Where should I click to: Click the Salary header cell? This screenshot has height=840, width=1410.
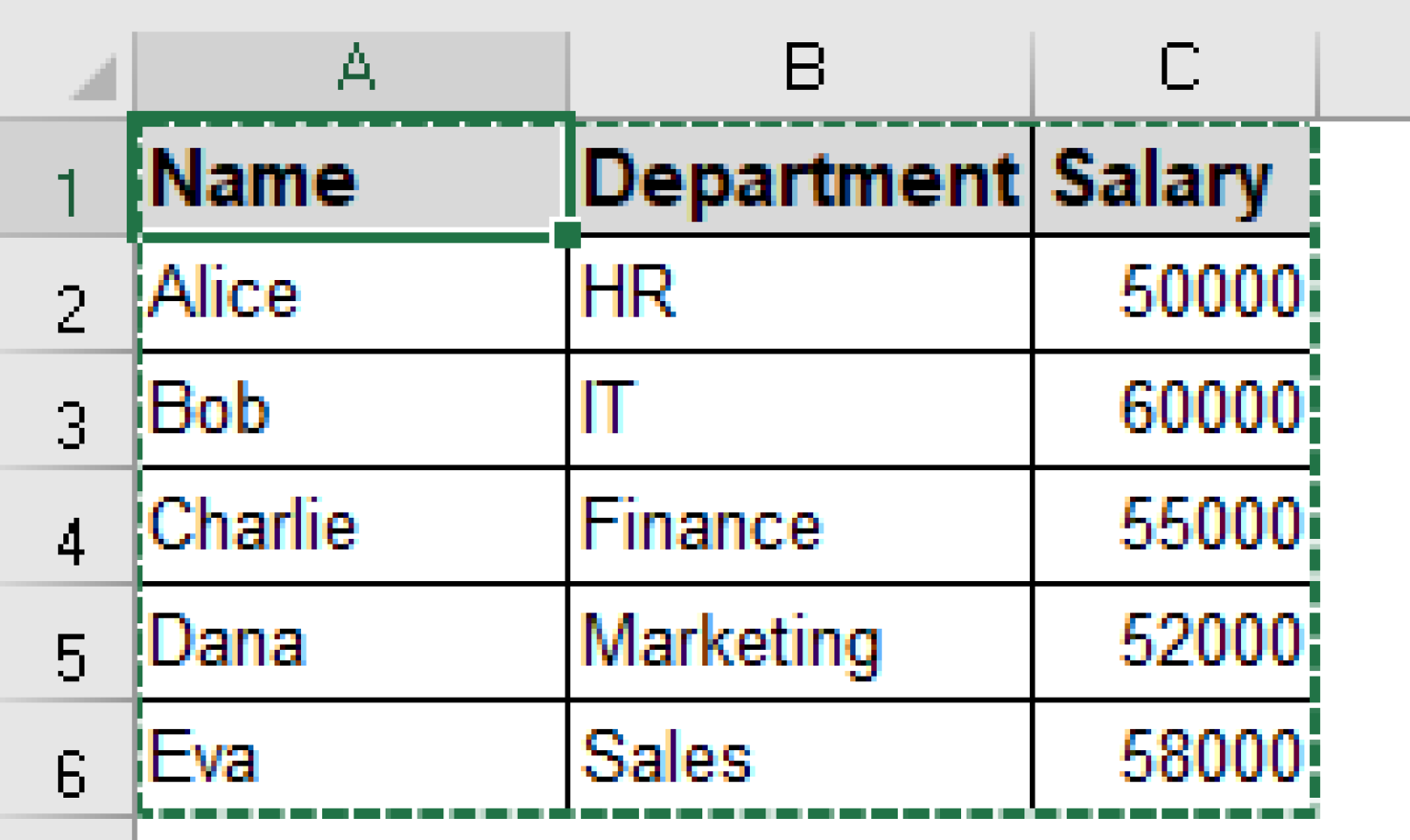pos(1170,179)
